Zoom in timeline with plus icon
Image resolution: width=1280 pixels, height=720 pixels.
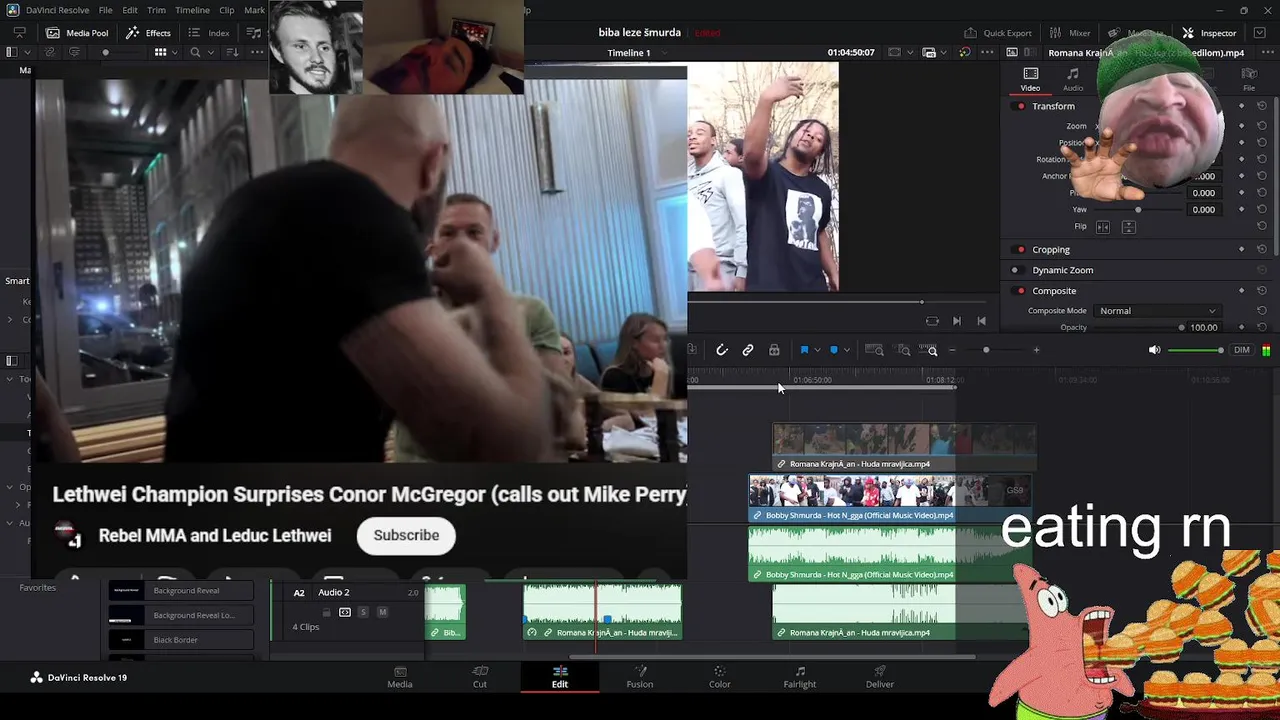[x=1036, y=350]
